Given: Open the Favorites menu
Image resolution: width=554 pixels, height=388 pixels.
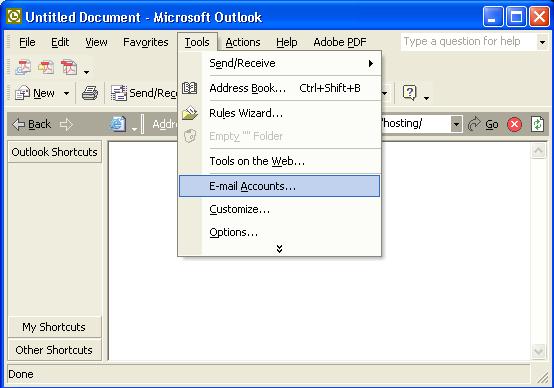Looking at the screenshot, I should 146,42.
